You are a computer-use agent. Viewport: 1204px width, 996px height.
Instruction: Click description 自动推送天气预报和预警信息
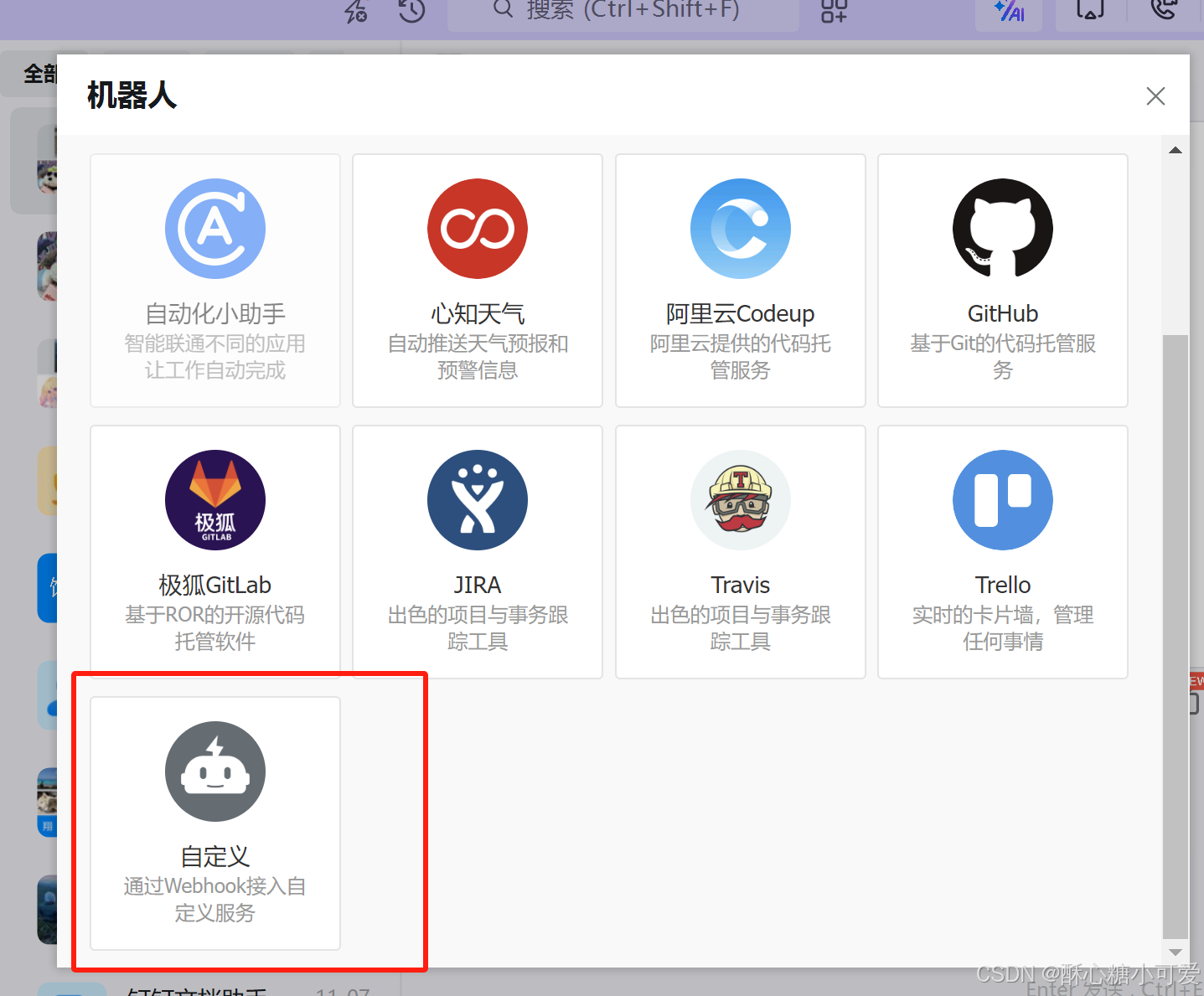click(478, 357)
